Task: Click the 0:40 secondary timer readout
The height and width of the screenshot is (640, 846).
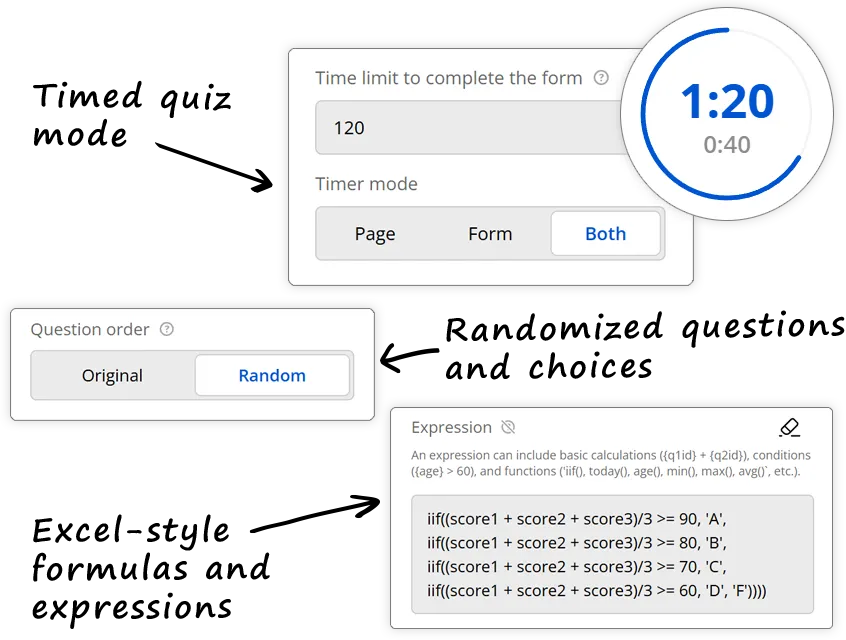Action: click(x=727, y=145)
